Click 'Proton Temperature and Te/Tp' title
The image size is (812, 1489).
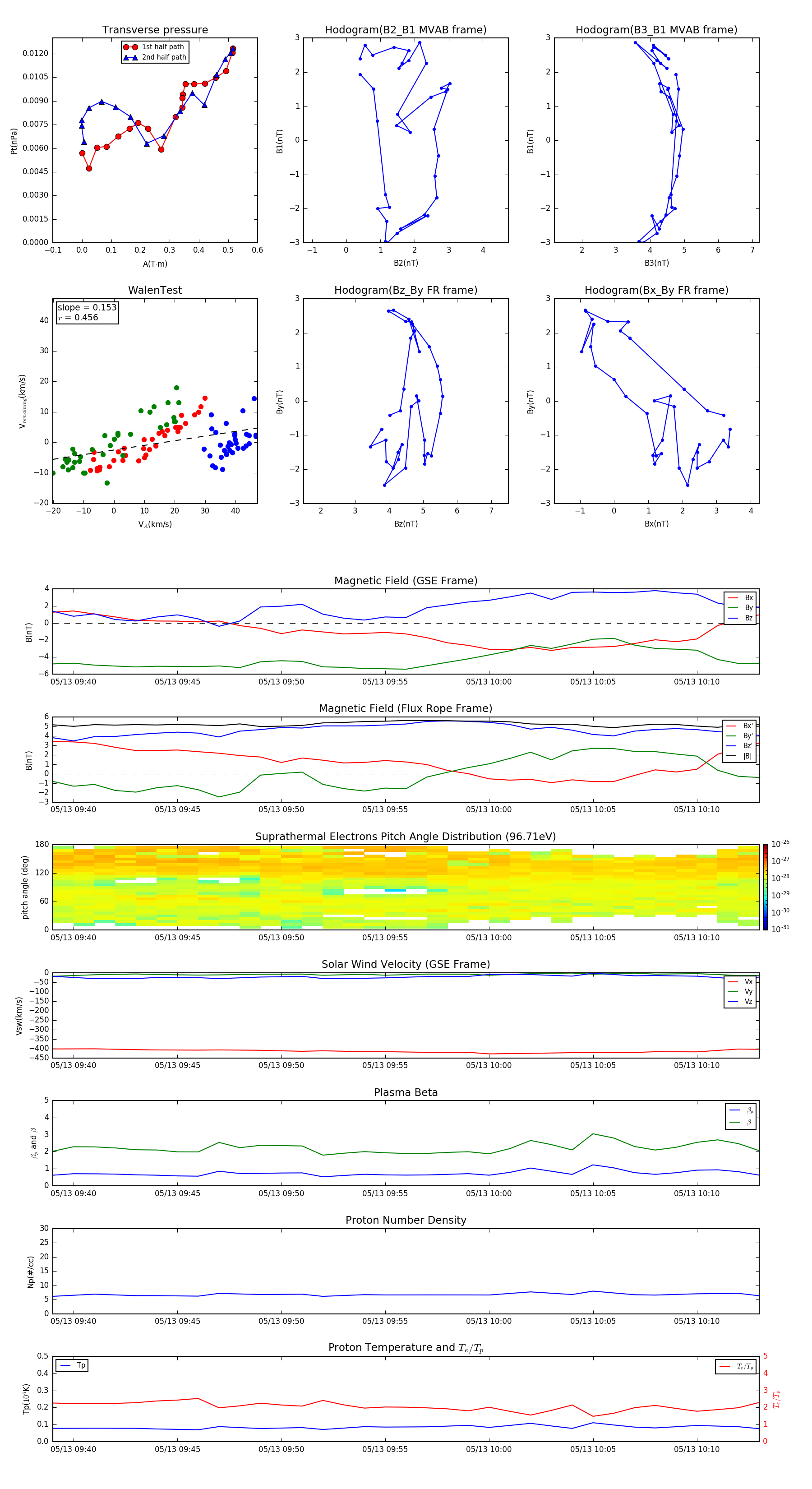(406, 1348)
